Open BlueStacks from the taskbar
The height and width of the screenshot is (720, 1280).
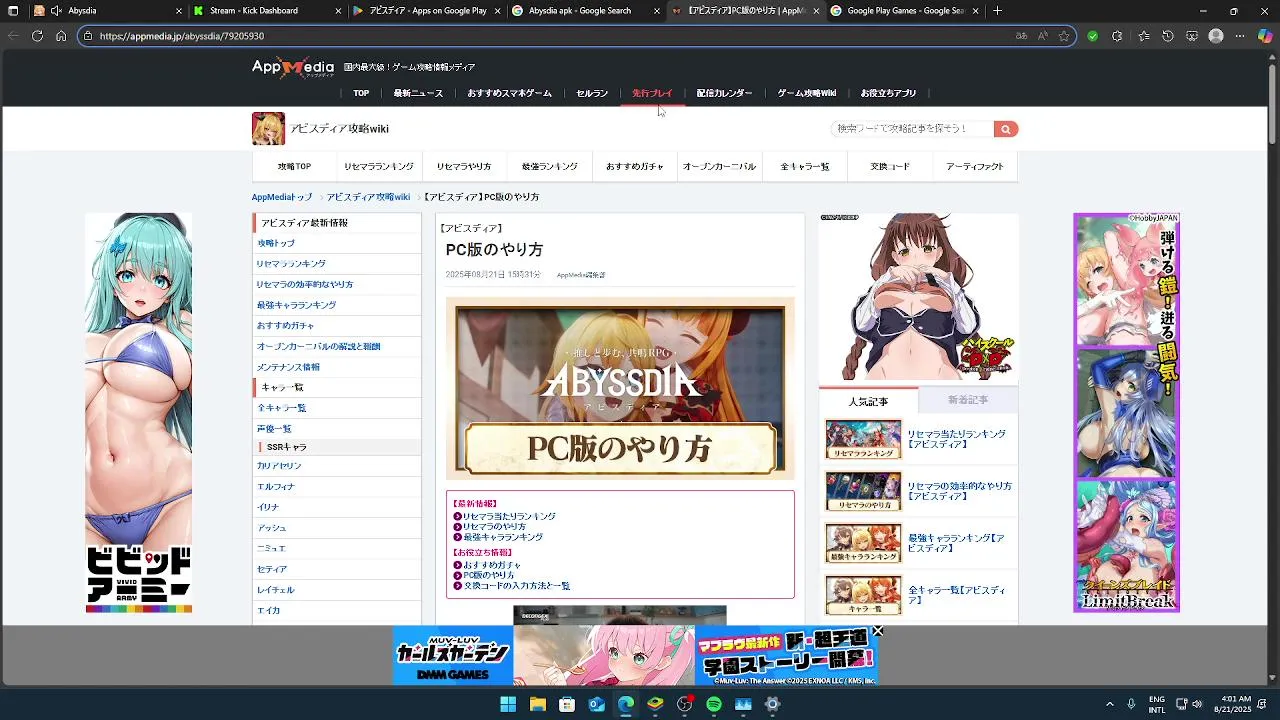click(x=655, y=704)
